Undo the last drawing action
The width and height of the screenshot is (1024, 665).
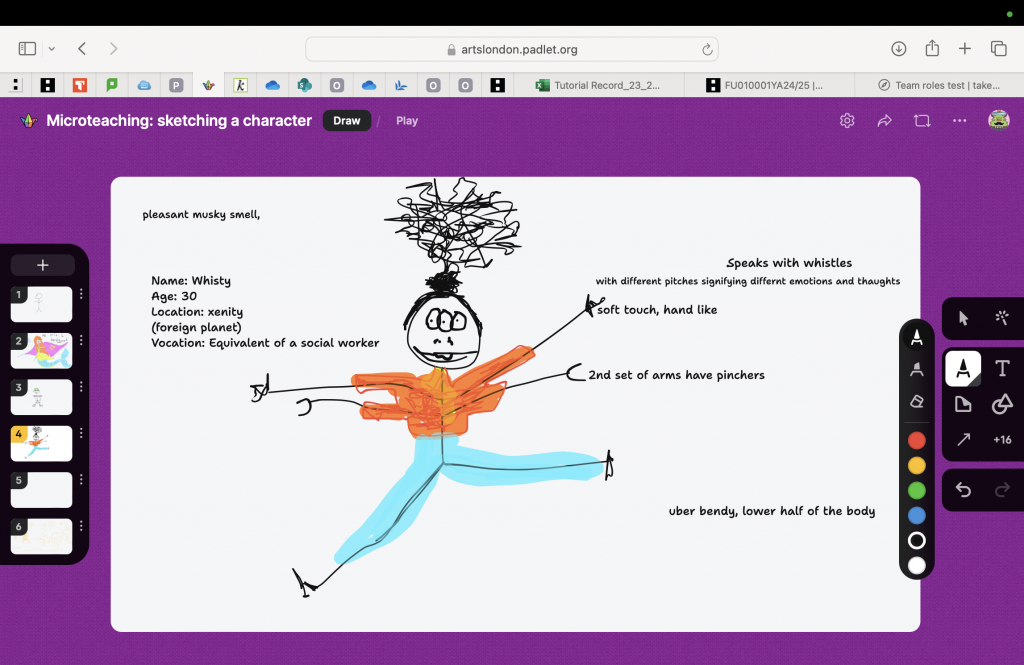coord(963,490)
